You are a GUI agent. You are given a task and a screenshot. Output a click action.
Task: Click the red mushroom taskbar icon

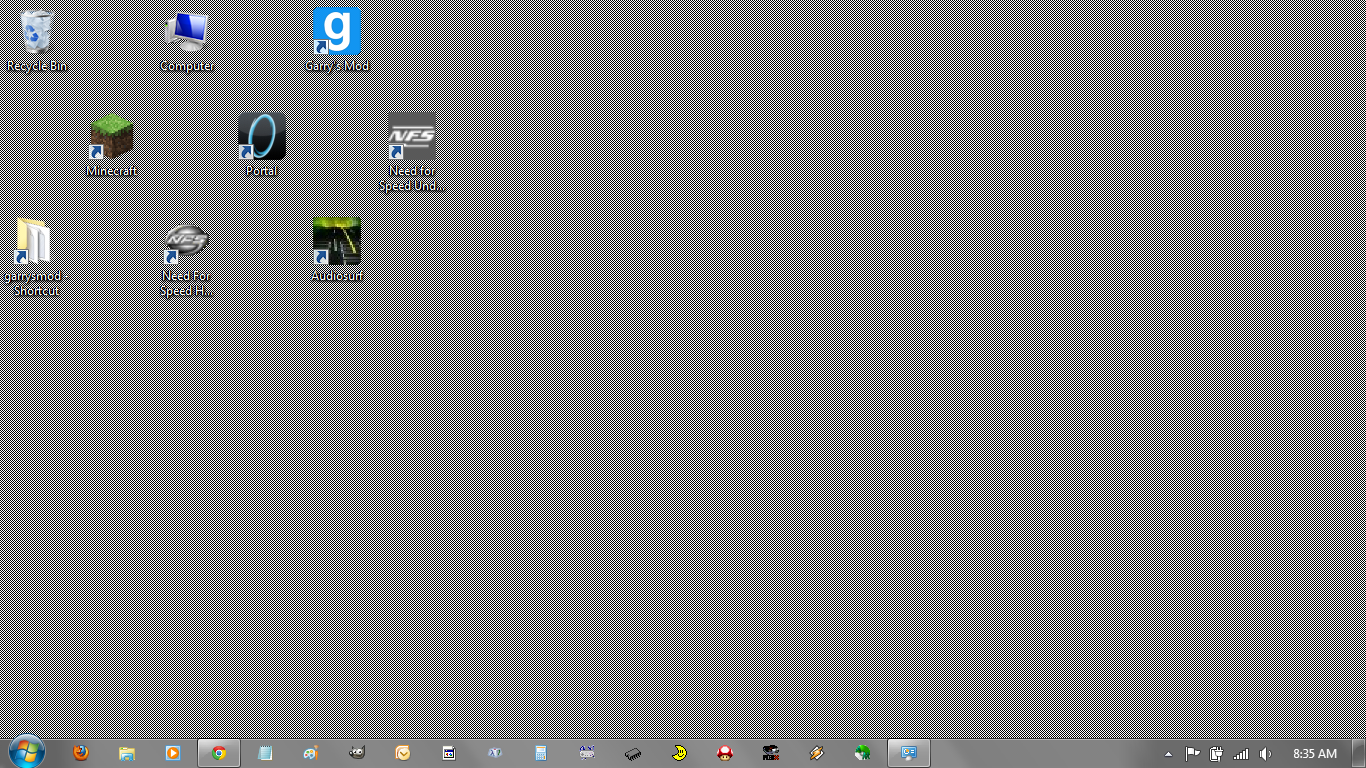coord(725,753)
